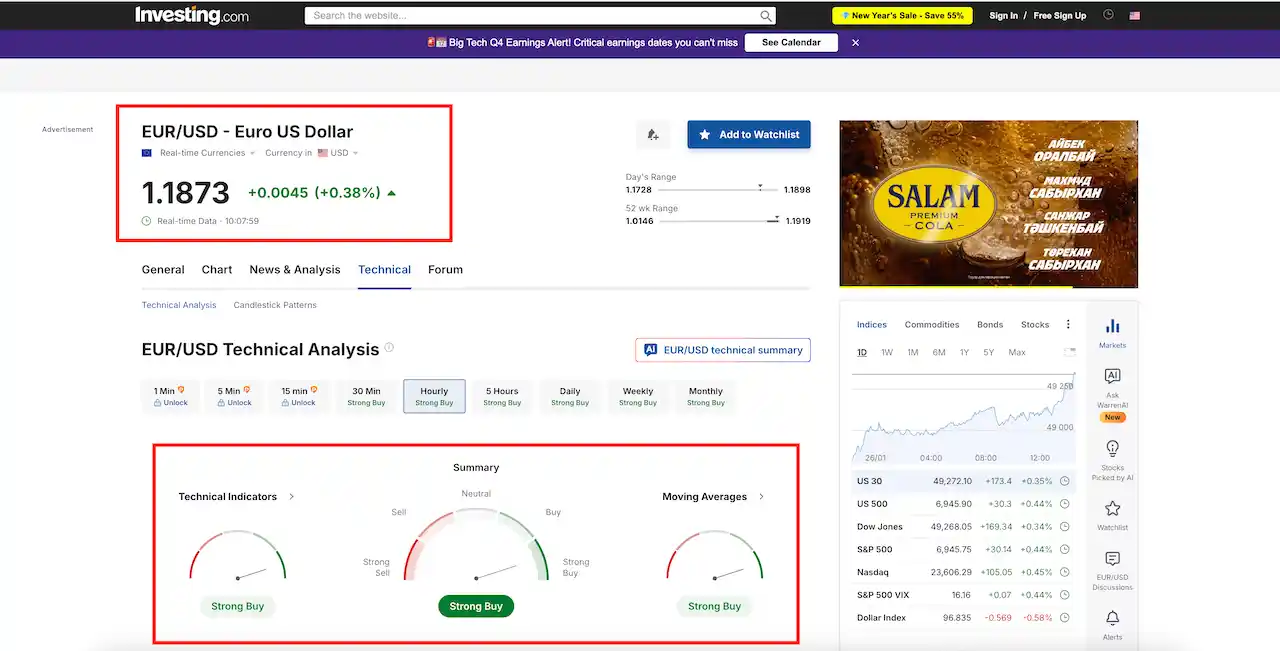Click the Free Sign Up link
Screen dimensions: 1280x651
1060,16
